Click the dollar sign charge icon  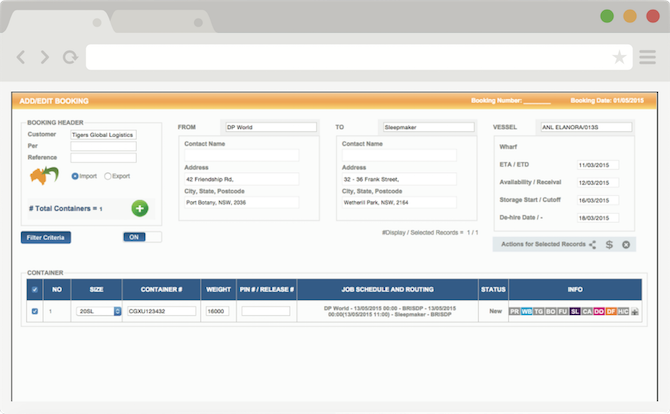(x=609, y=245)
